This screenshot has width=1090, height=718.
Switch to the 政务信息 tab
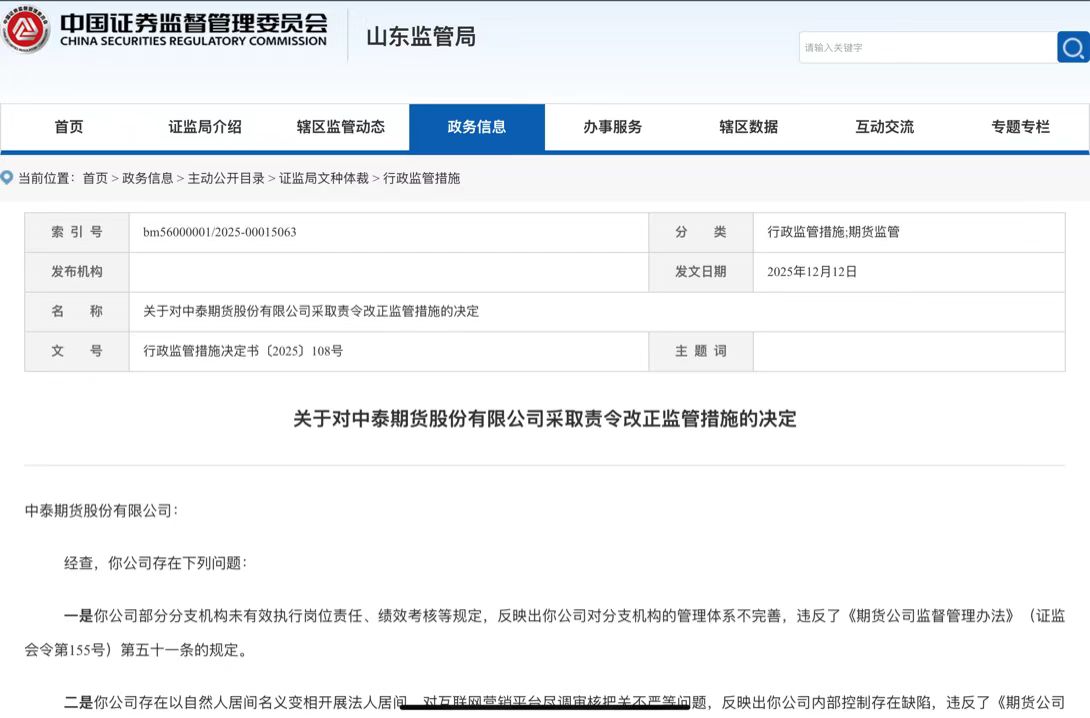click(x=477, y=127)
